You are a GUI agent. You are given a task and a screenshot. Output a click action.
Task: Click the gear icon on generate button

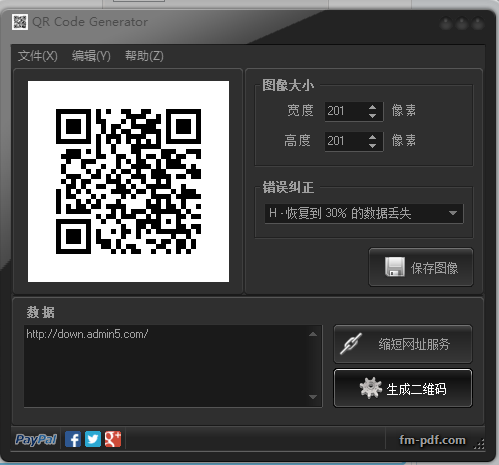(370, 388)
